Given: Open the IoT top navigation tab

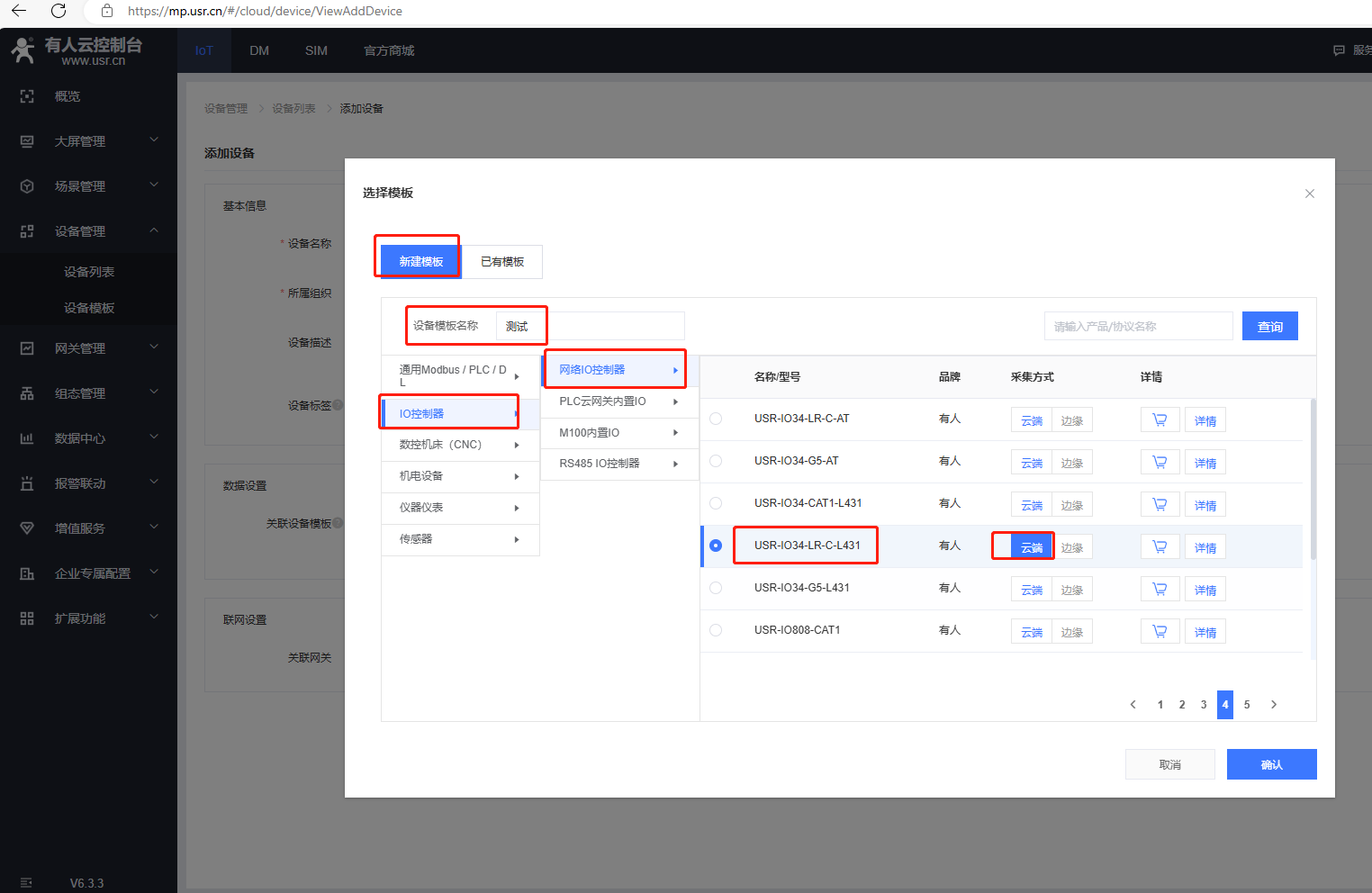Looking at the screenshot, I should 204,50.
